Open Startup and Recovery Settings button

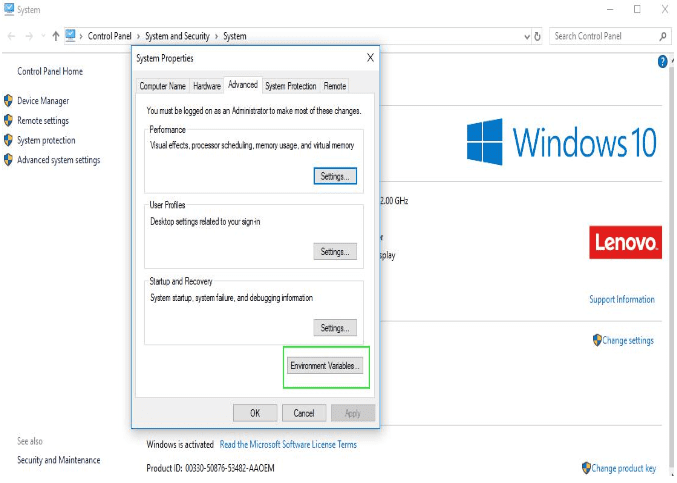point(335,328)
